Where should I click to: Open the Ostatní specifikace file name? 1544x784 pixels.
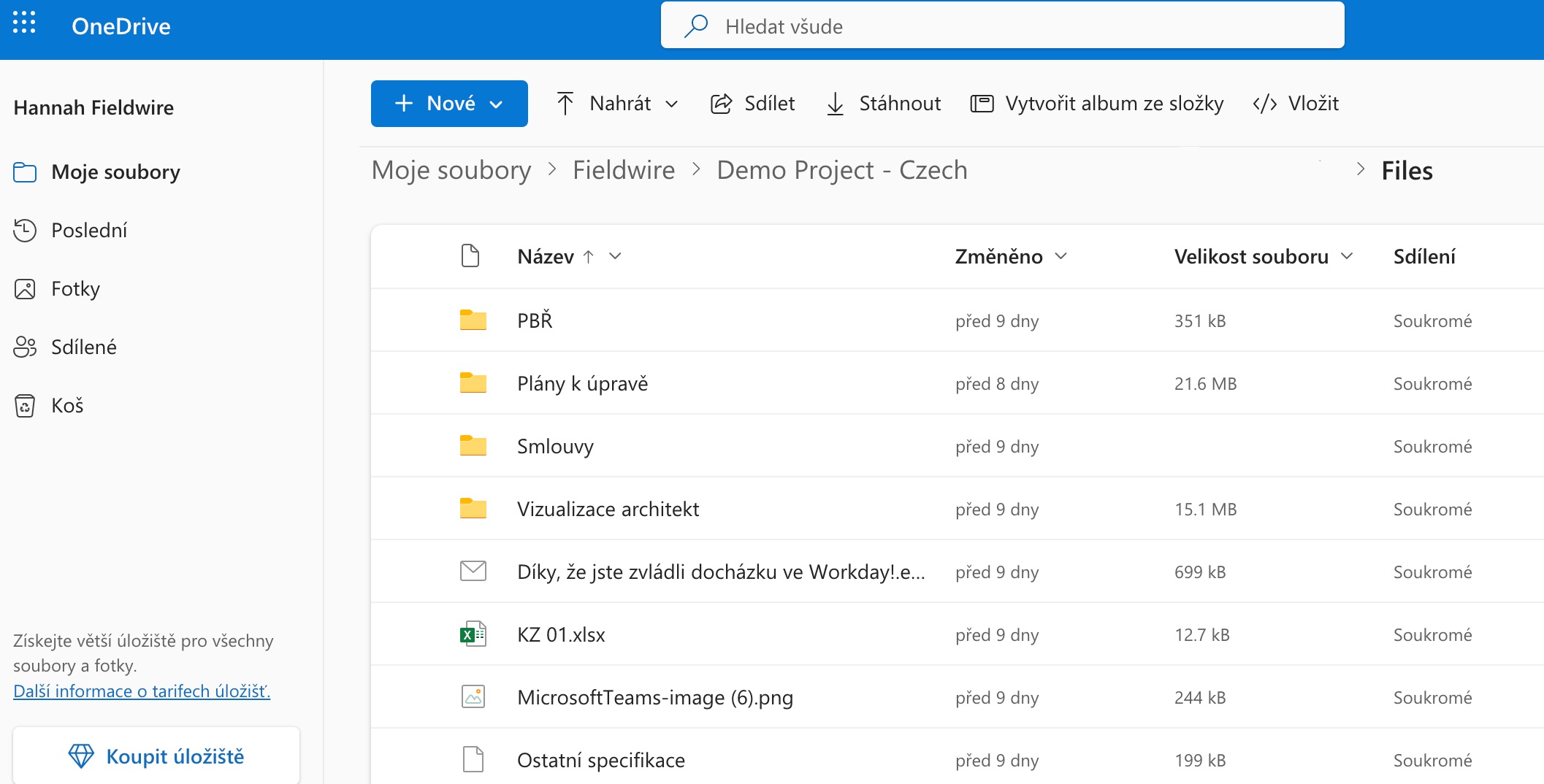600,760
